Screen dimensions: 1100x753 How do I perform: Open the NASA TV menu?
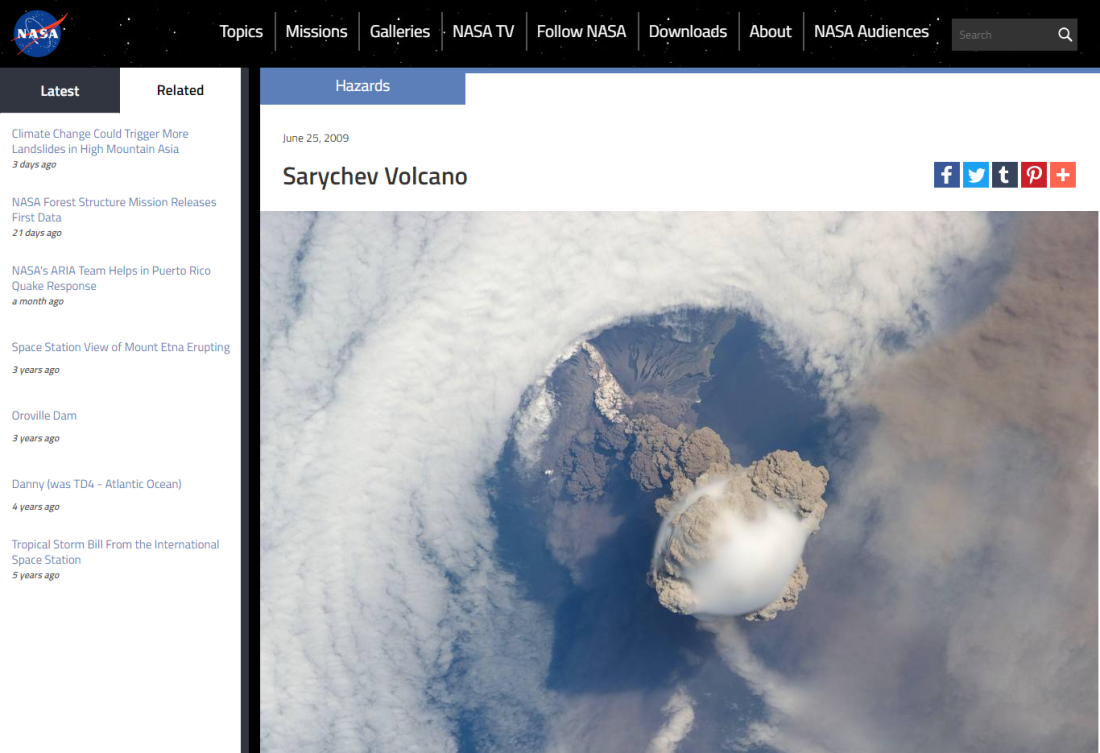coord(483,32)
